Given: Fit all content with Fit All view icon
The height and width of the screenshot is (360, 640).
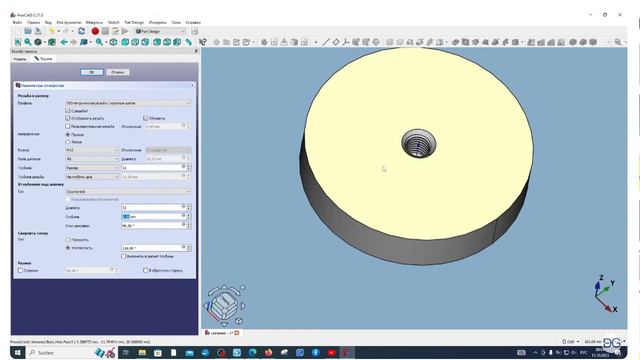Looking at the screenshot, I should click(x=18, y=42).
